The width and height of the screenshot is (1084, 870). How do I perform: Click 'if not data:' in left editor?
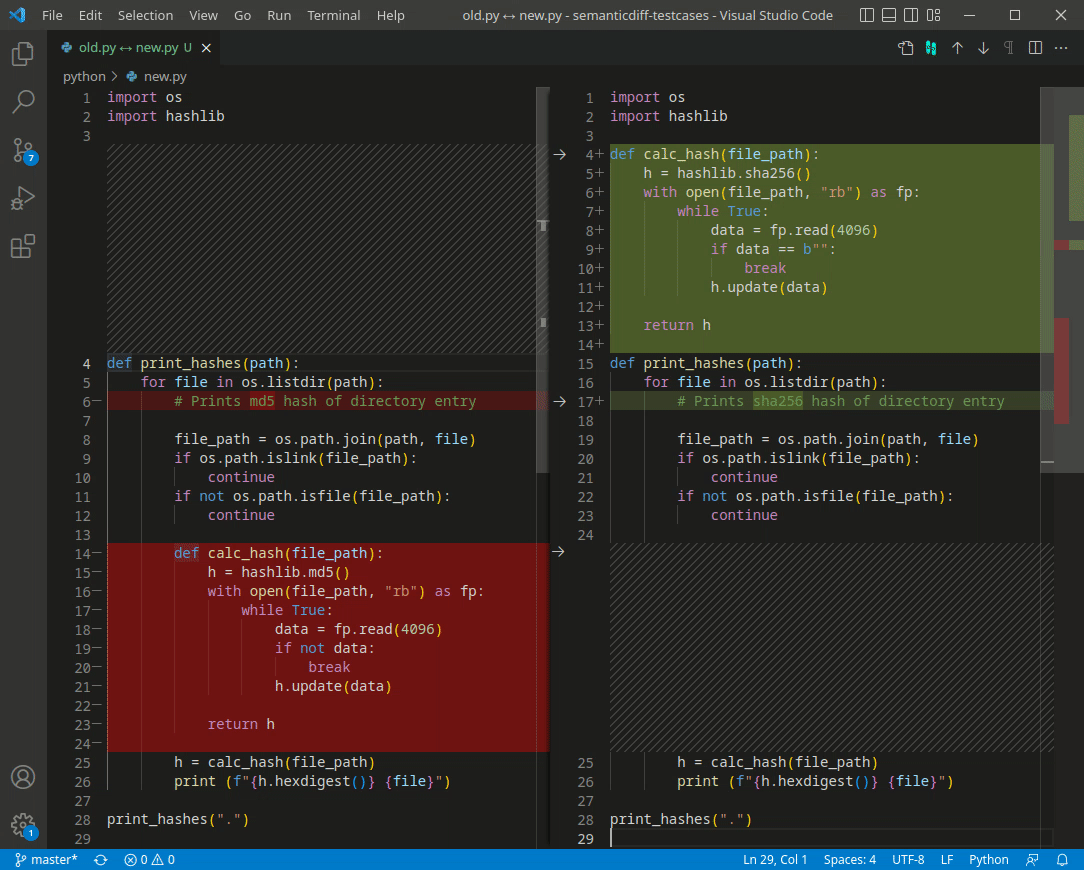click(324, 649)
